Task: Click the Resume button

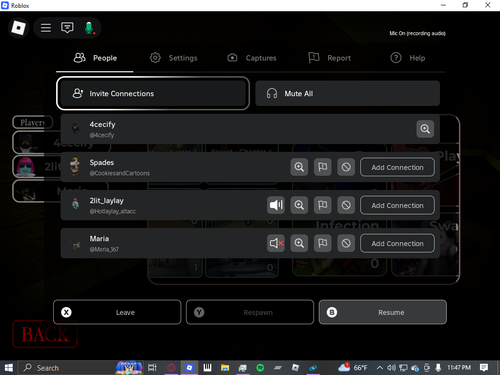Action: point(383,312)
